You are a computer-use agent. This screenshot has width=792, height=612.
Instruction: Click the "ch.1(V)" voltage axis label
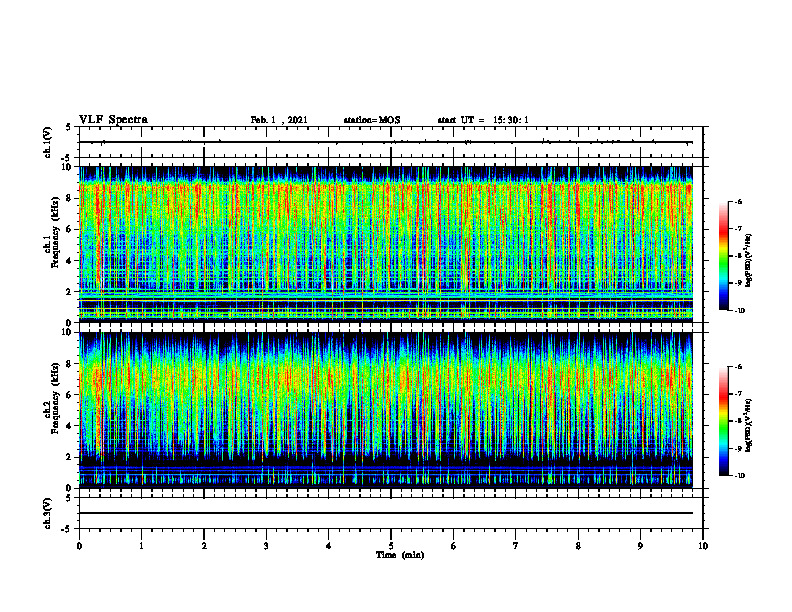pyautogui.click(x=48, y=142)
